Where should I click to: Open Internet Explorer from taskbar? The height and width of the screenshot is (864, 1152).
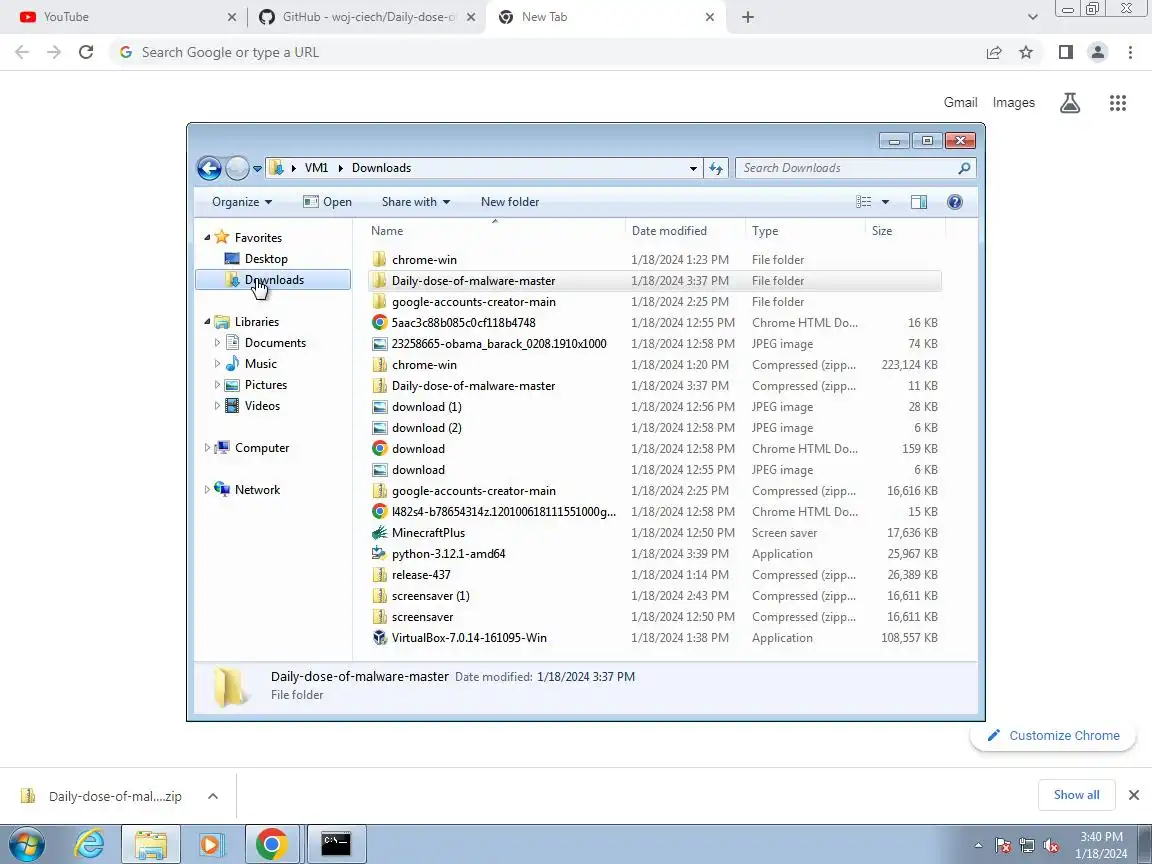coord(90,845)
